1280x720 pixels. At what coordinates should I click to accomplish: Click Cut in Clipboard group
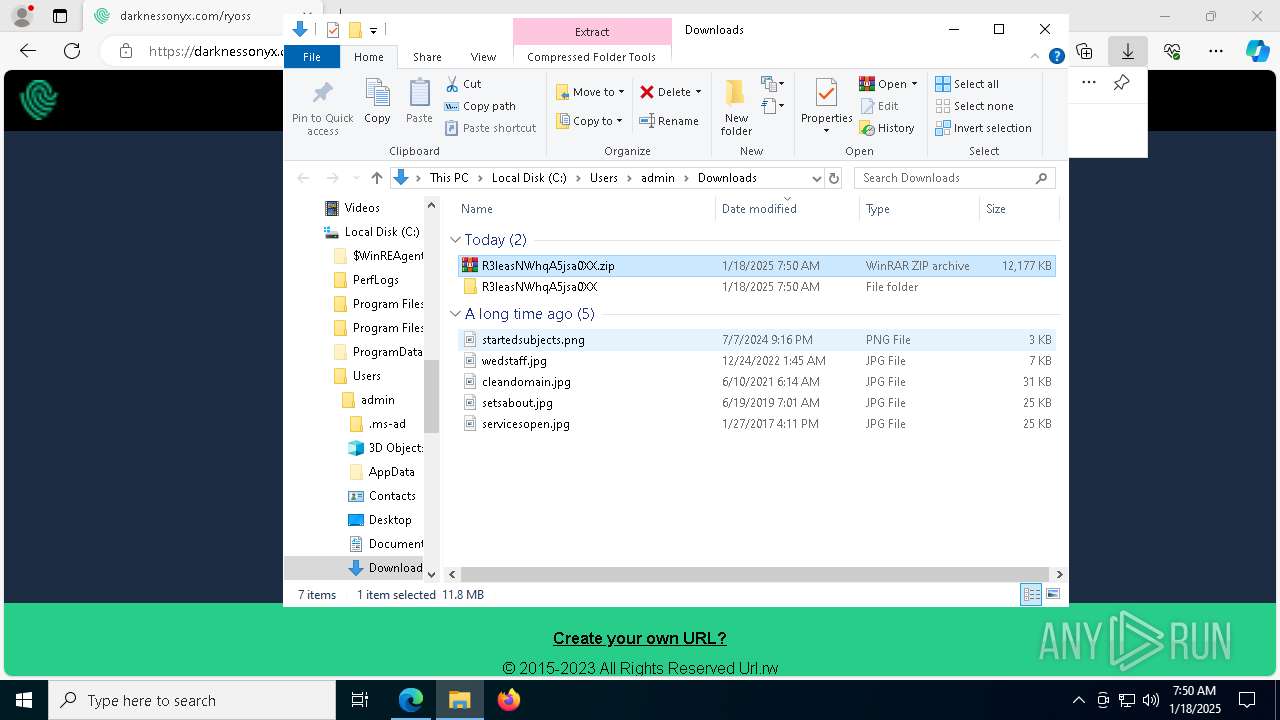click(x=463, y=84)
